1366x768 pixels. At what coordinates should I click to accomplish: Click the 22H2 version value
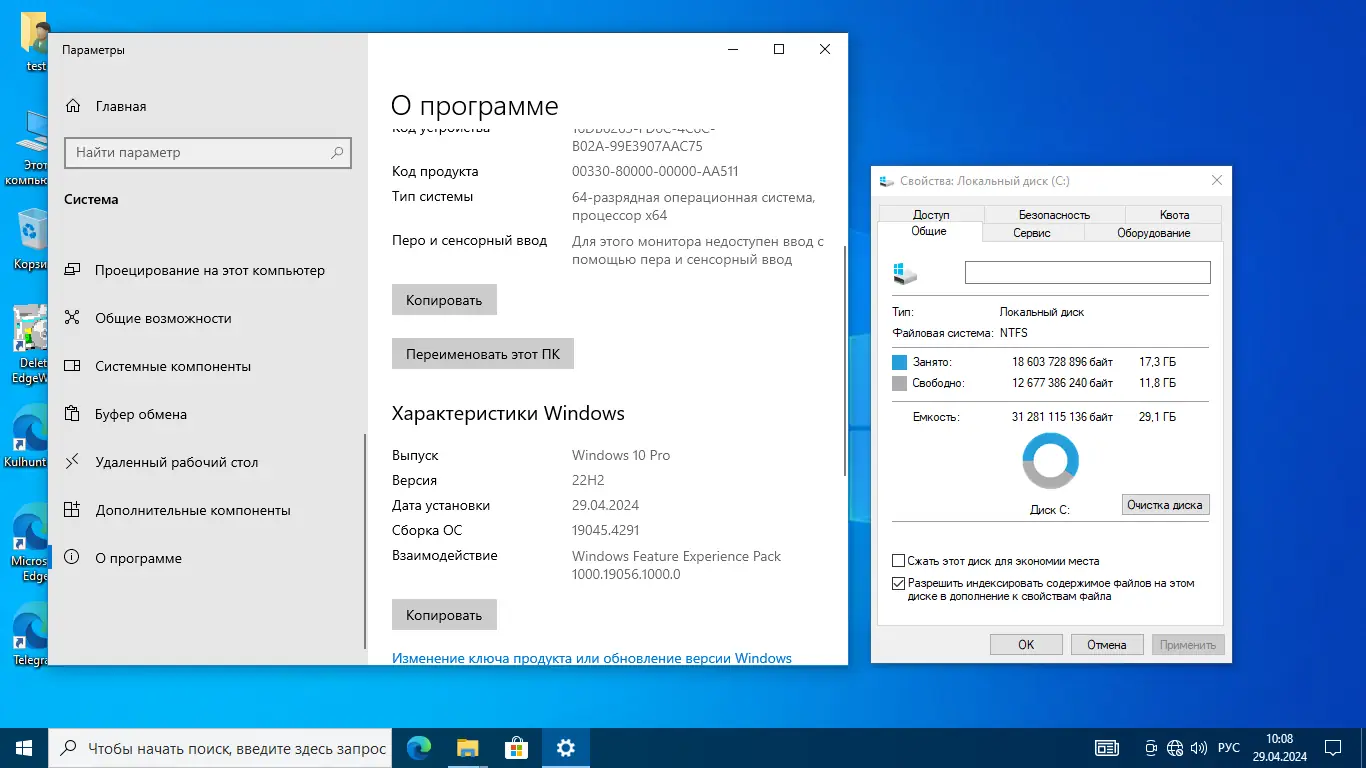(x=588, y=480)
